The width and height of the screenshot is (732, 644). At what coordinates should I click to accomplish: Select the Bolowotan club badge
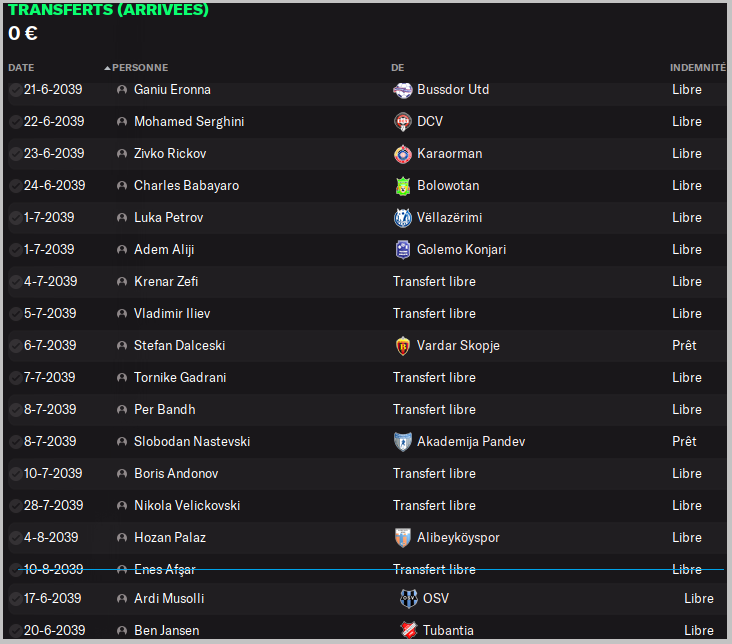[402, 186]
